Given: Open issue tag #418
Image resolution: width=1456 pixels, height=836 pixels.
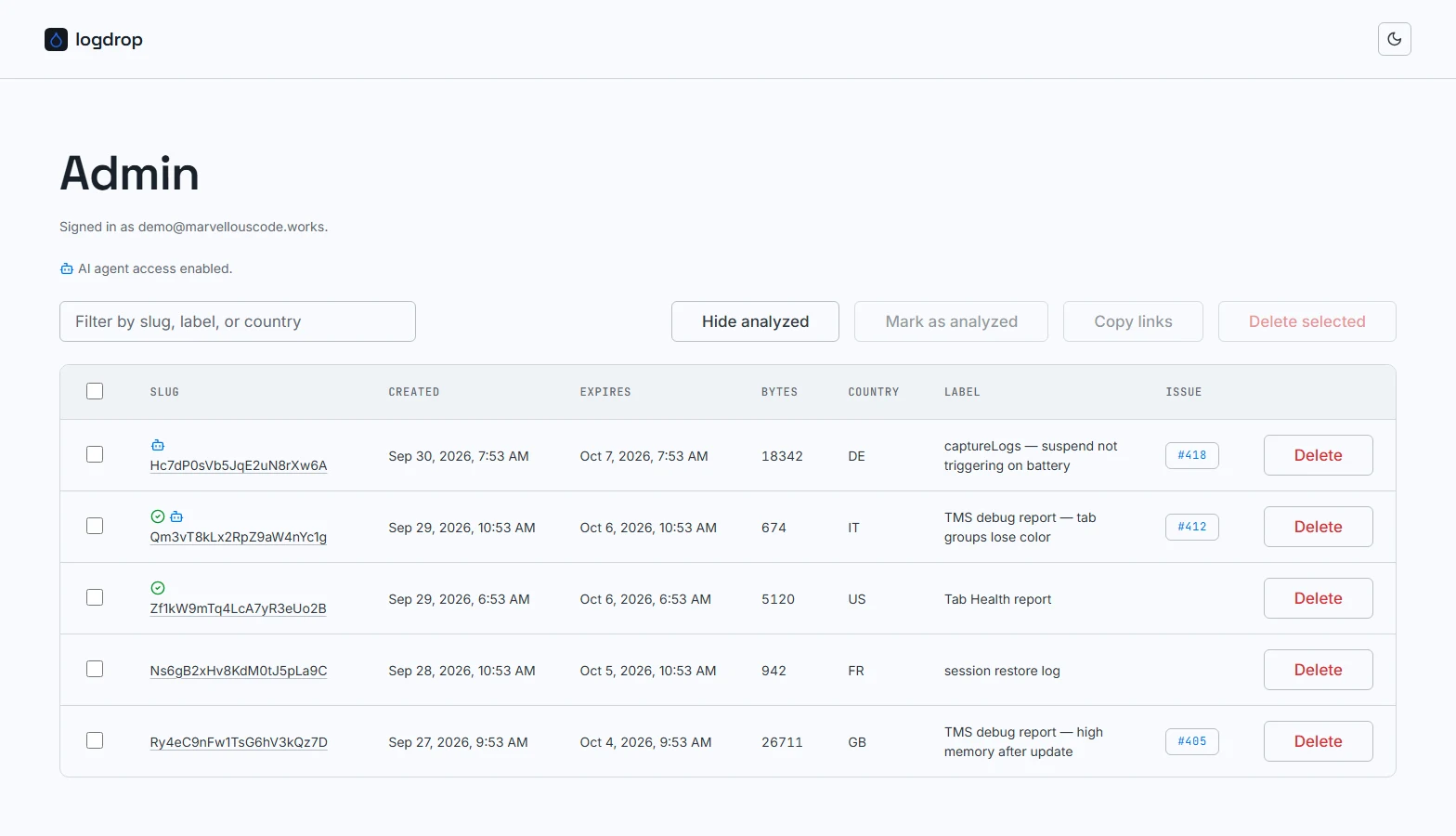Looking at the screenshot, I should pyautogui.click(x=1192, y=455).
